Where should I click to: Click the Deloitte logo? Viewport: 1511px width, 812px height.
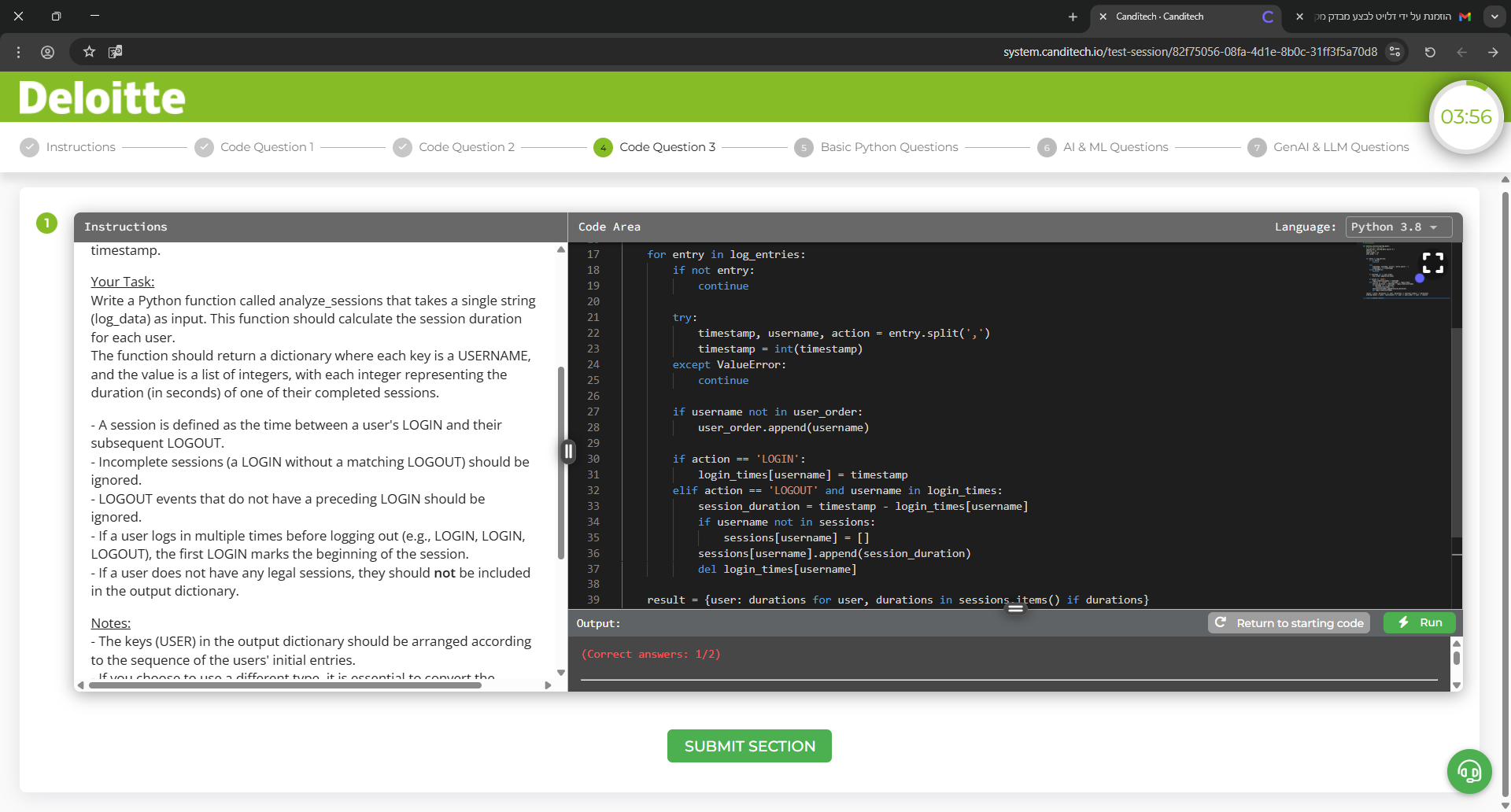[x=101, y=96]
